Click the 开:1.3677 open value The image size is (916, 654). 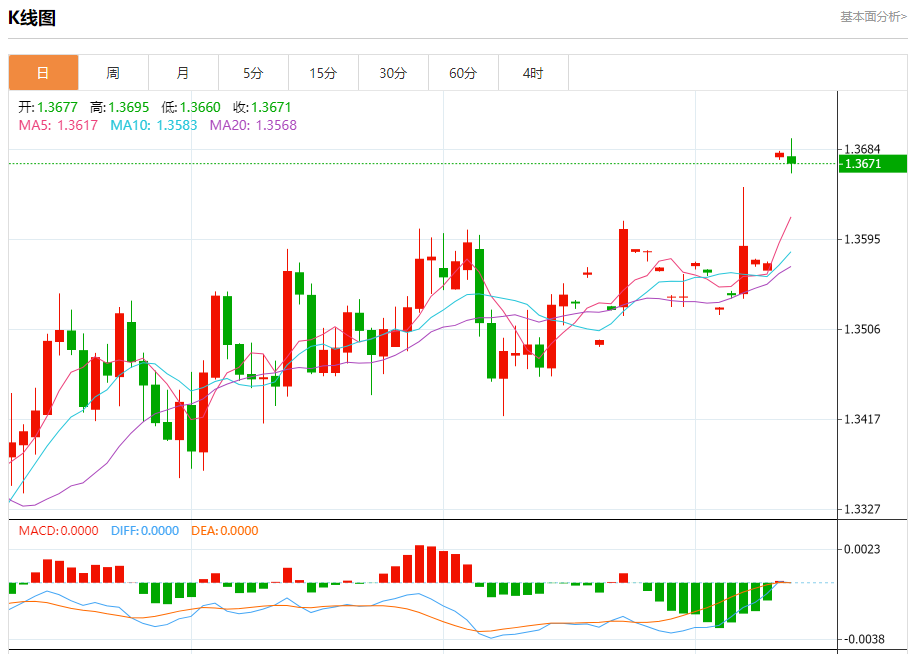(48, 107)
